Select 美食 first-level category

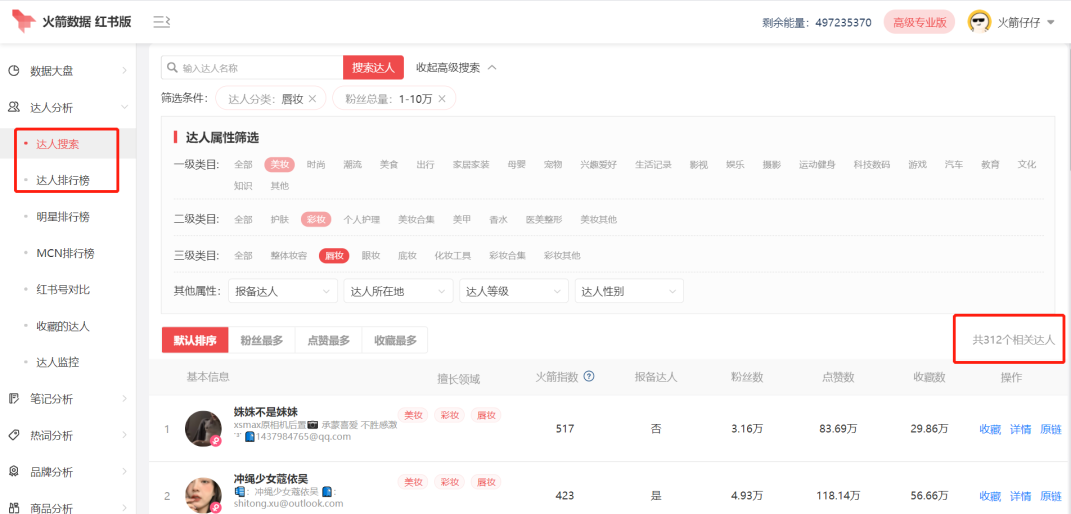point(389,165)
